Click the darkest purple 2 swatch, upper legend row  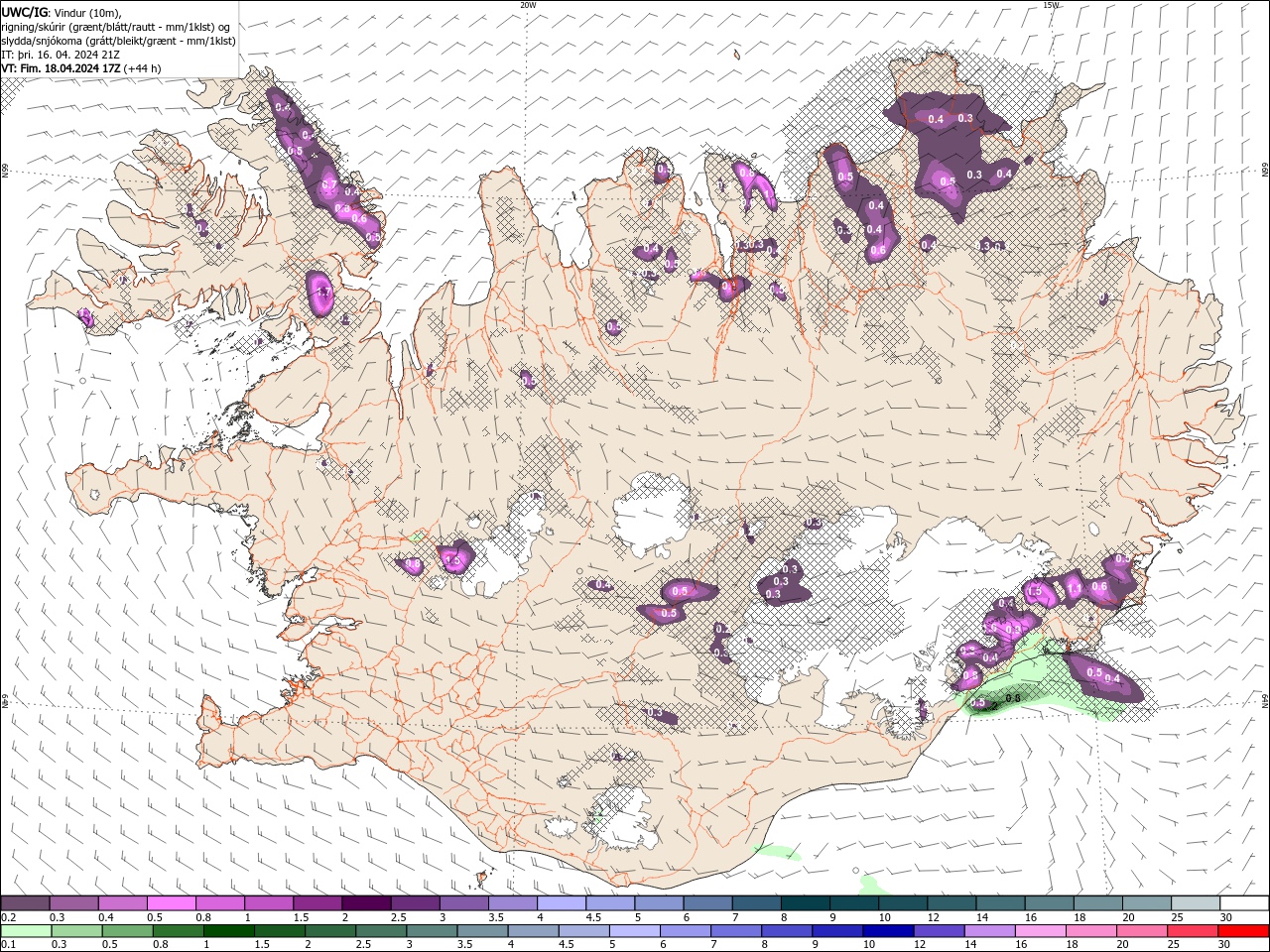pyautogui.click(x=366, y=903)
